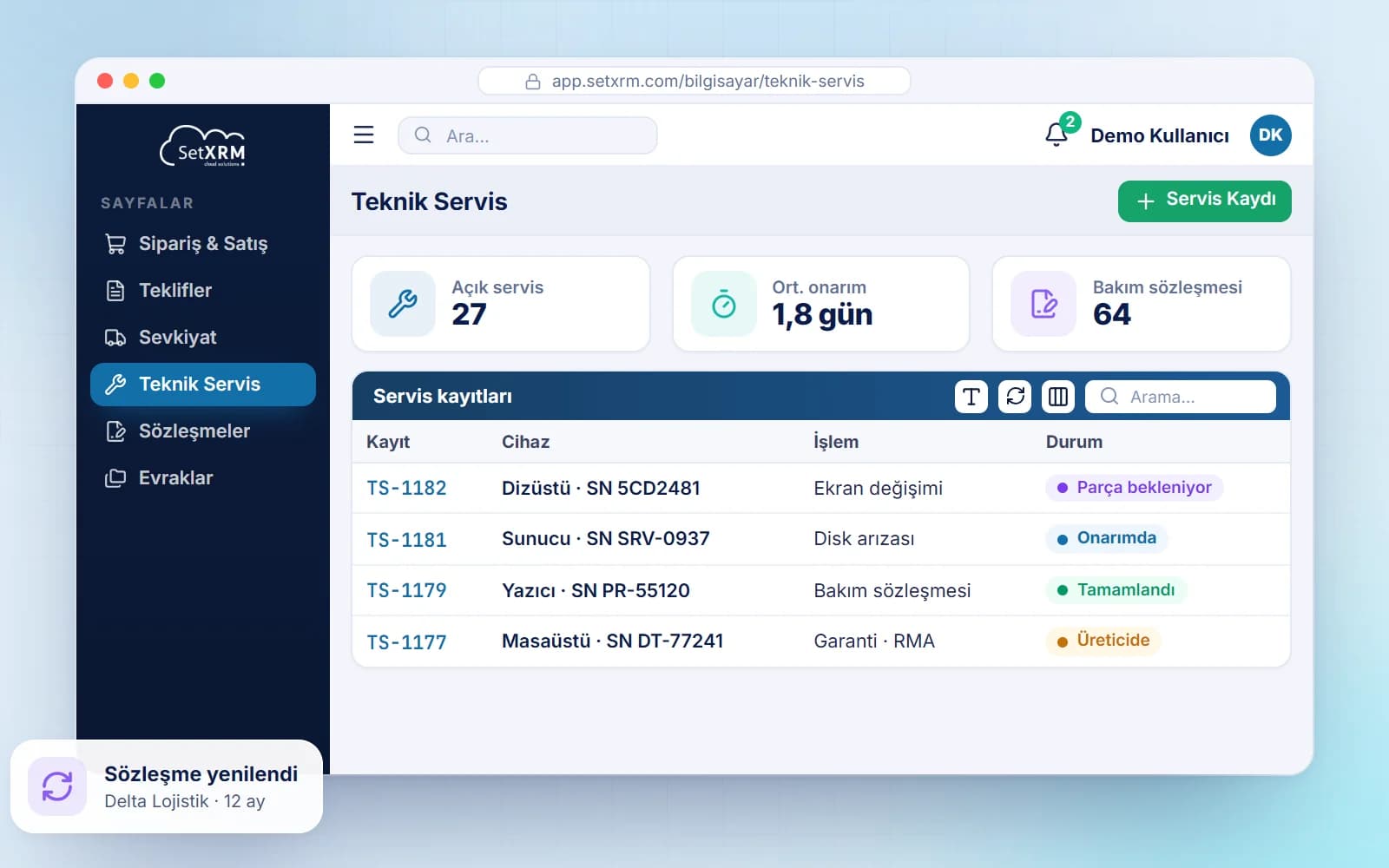Click the Tamamlandı status badge
This screenshot has height=868, width=1389.
[1116, 590]
